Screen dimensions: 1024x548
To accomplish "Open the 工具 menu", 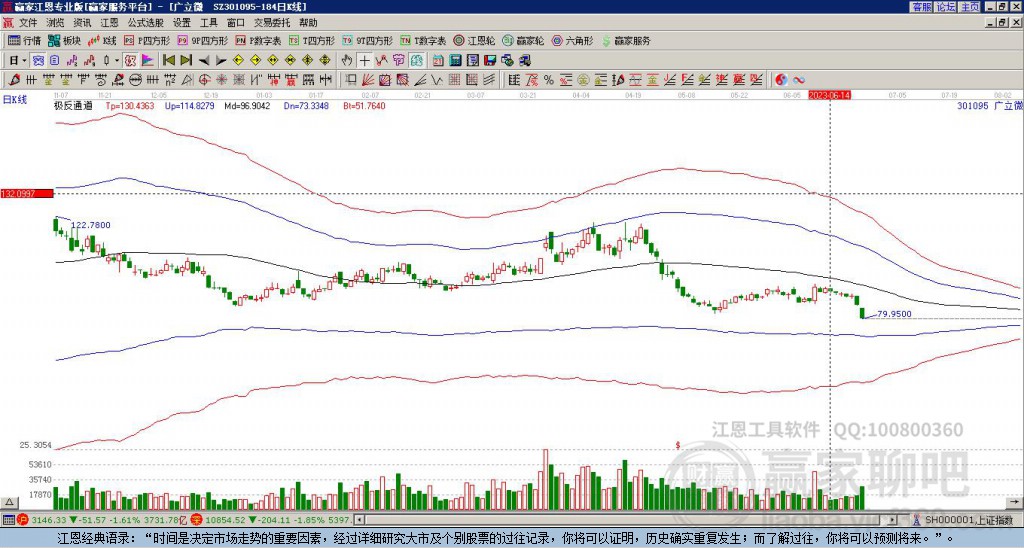I will click(208, 23).
